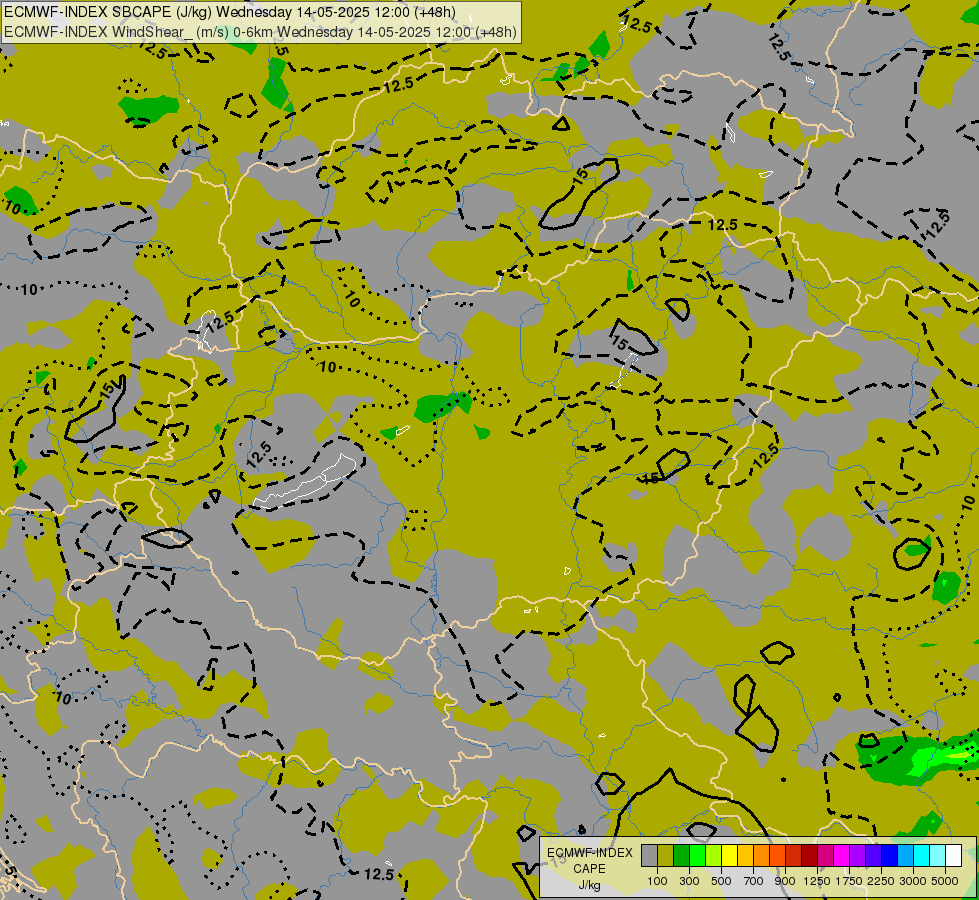979x900 pixels.
Task: Click the "J/kg" unit text in legend
Action: [589, 885]
